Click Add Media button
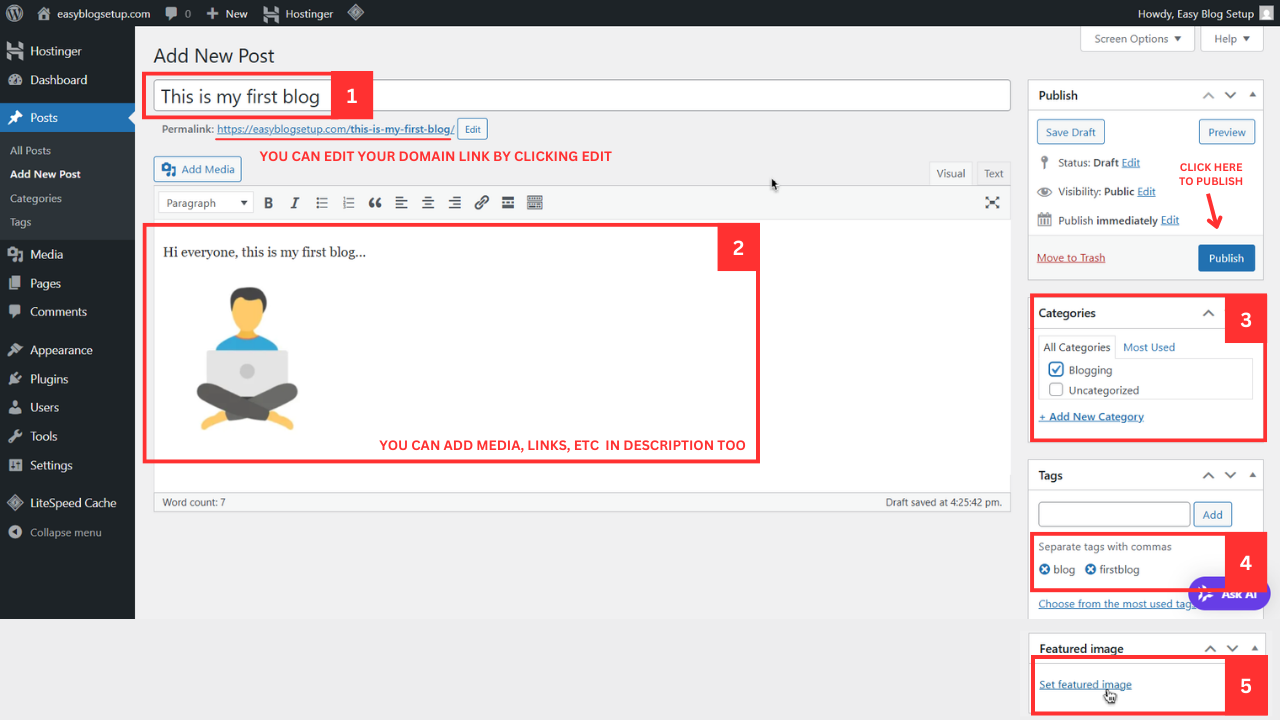The image size is (1280, 720). [x=198, y=169]
